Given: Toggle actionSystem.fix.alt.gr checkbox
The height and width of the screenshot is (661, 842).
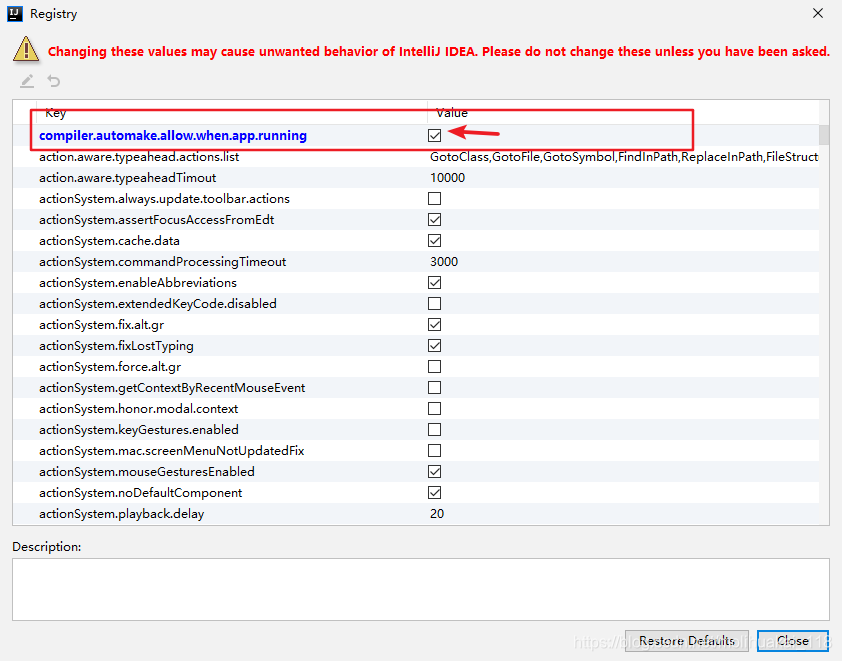Looking at the screenshot, I should click(x=434, y=324).
